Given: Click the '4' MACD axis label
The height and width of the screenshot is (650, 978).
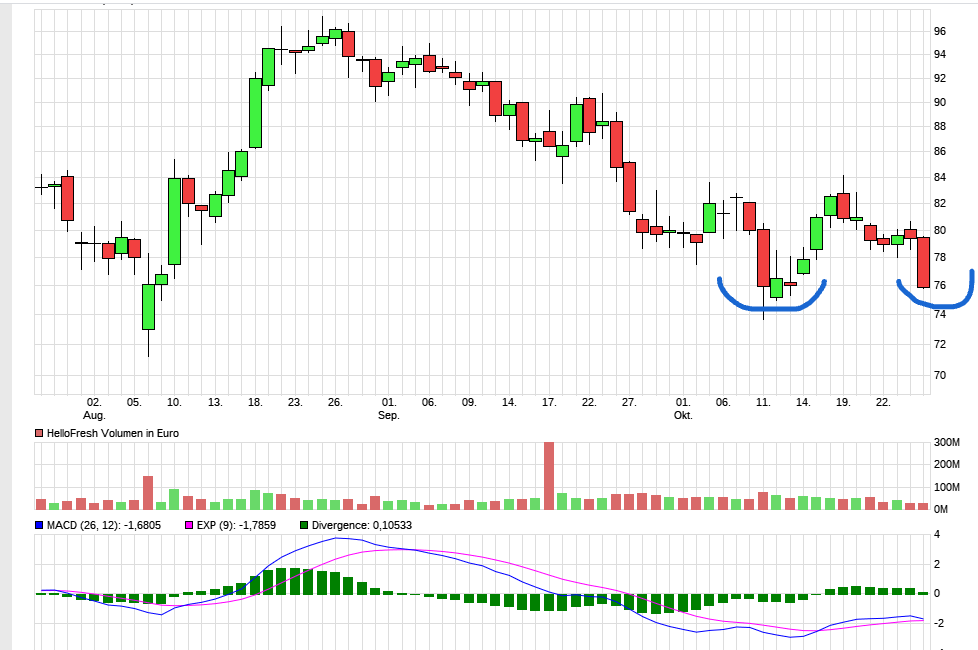Looking at the screenshot, I should coord(937,535).
